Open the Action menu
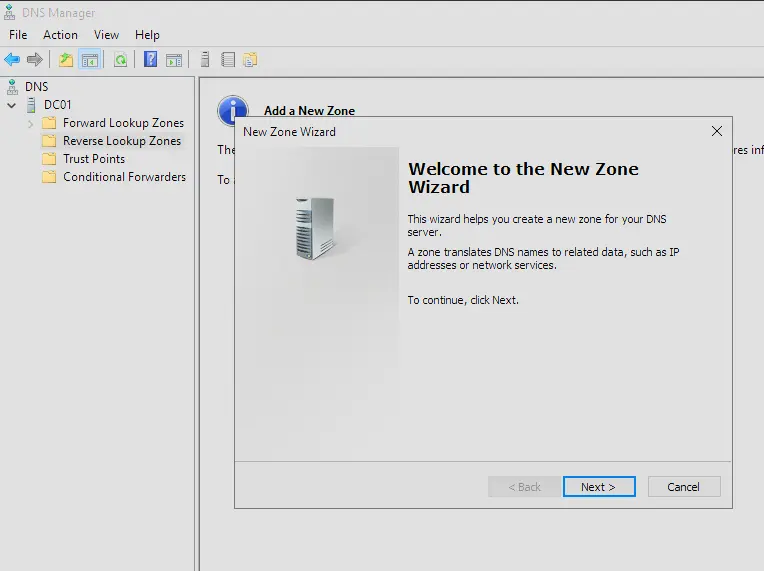The width and height of the screenshot is (764, 571). click(60, 35)
